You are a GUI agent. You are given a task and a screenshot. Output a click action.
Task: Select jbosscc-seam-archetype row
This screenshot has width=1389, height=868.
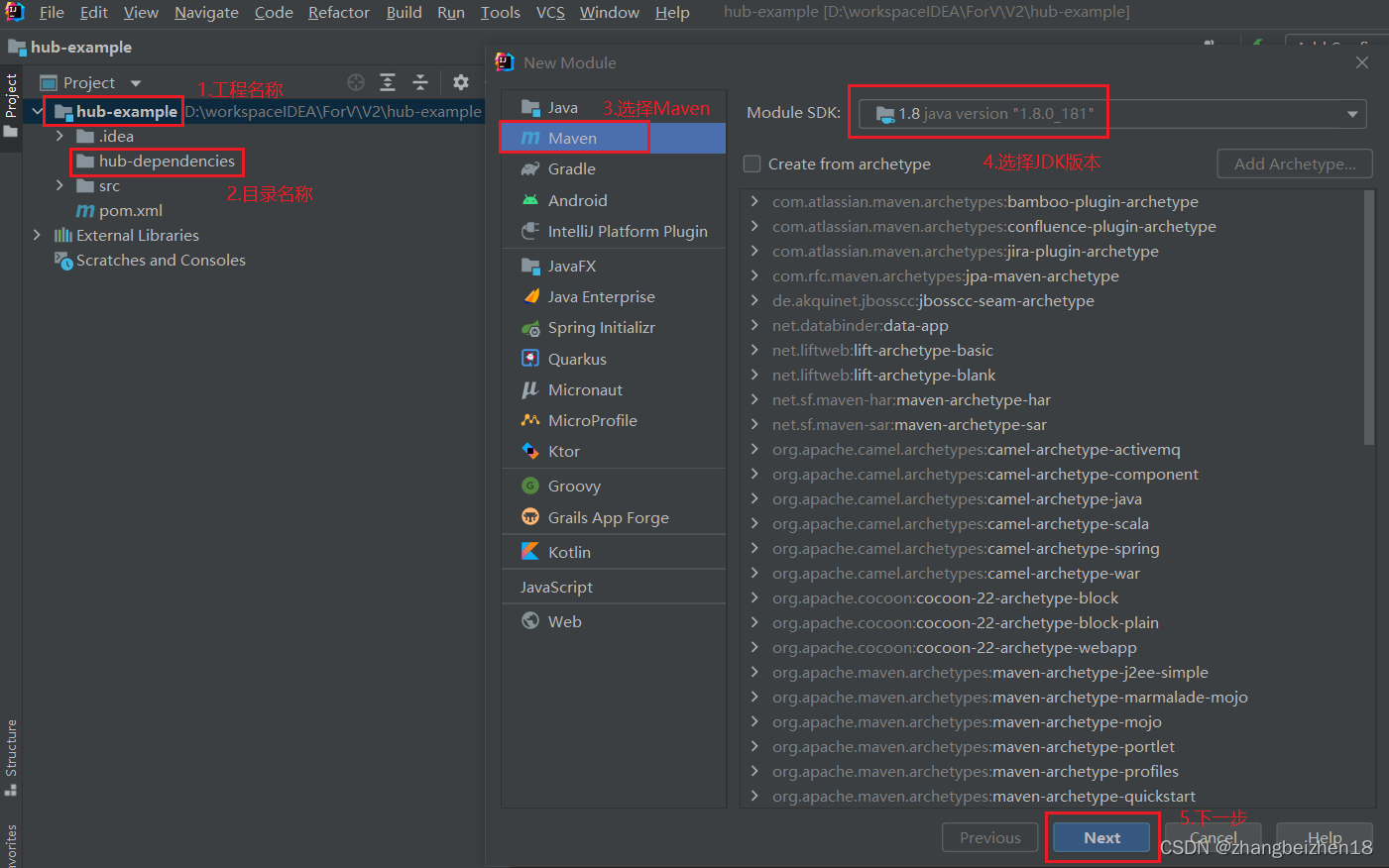(1052, 300)
